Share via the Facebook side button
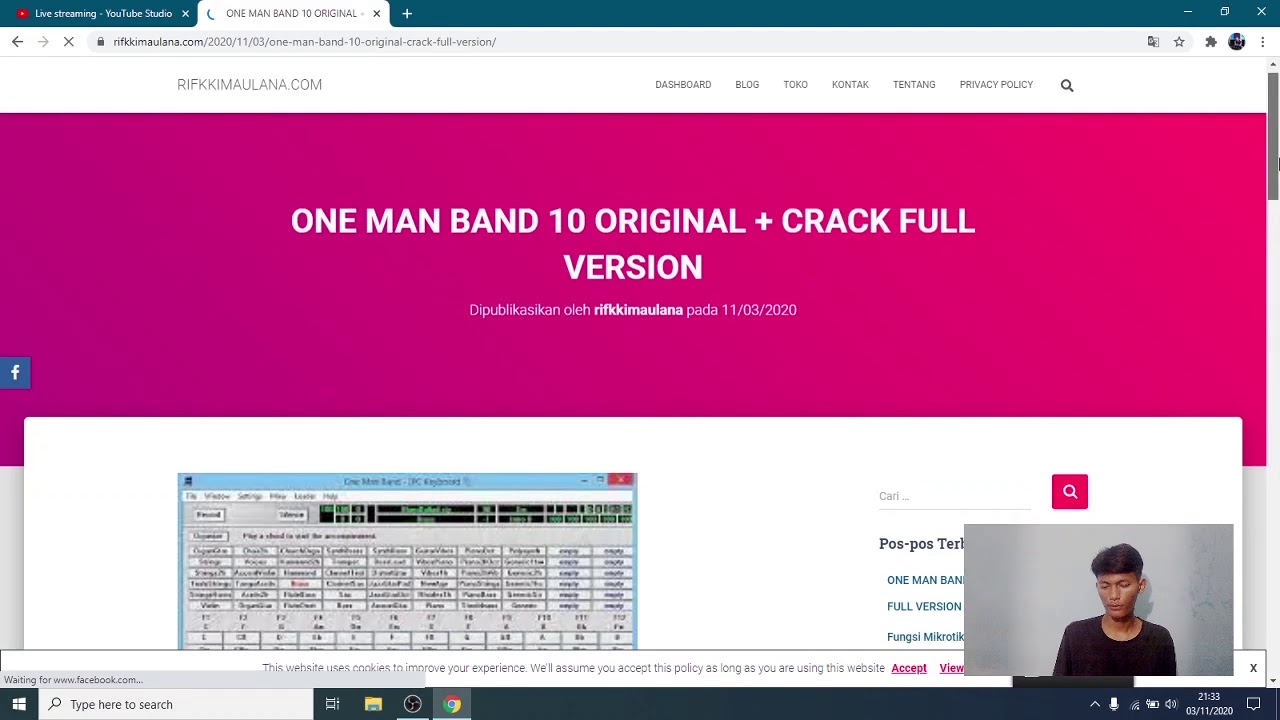Viewport: 1280px width, 720px height. [x=15, y=373]
